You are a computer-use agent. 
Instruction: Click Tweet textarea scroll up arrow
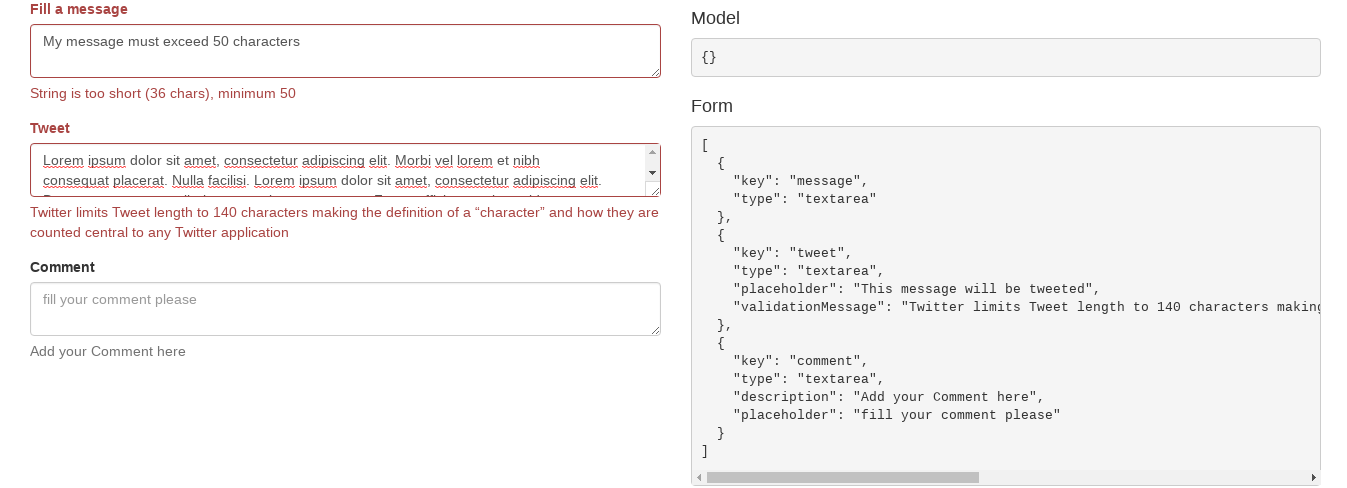(x=653, y=152)
